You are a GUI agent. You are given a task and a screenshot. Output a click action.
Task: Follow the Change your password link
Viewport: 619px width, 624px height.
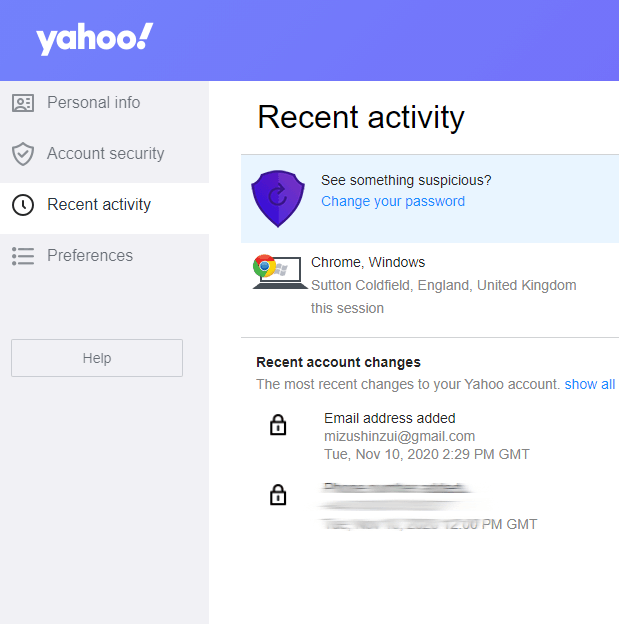(393, 201)
